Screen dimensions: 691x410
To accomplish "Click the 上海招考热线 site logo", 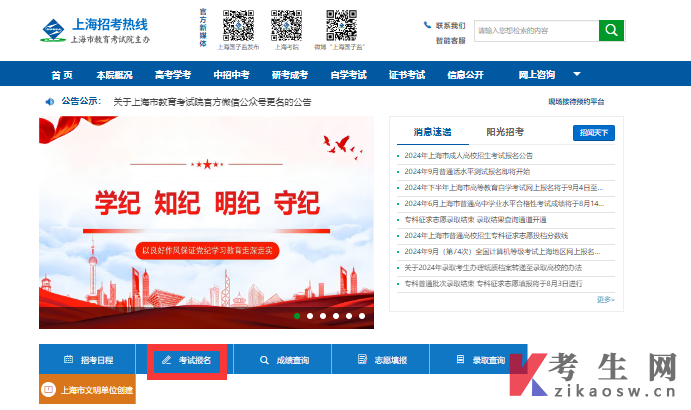I will (x=94, y=30).
